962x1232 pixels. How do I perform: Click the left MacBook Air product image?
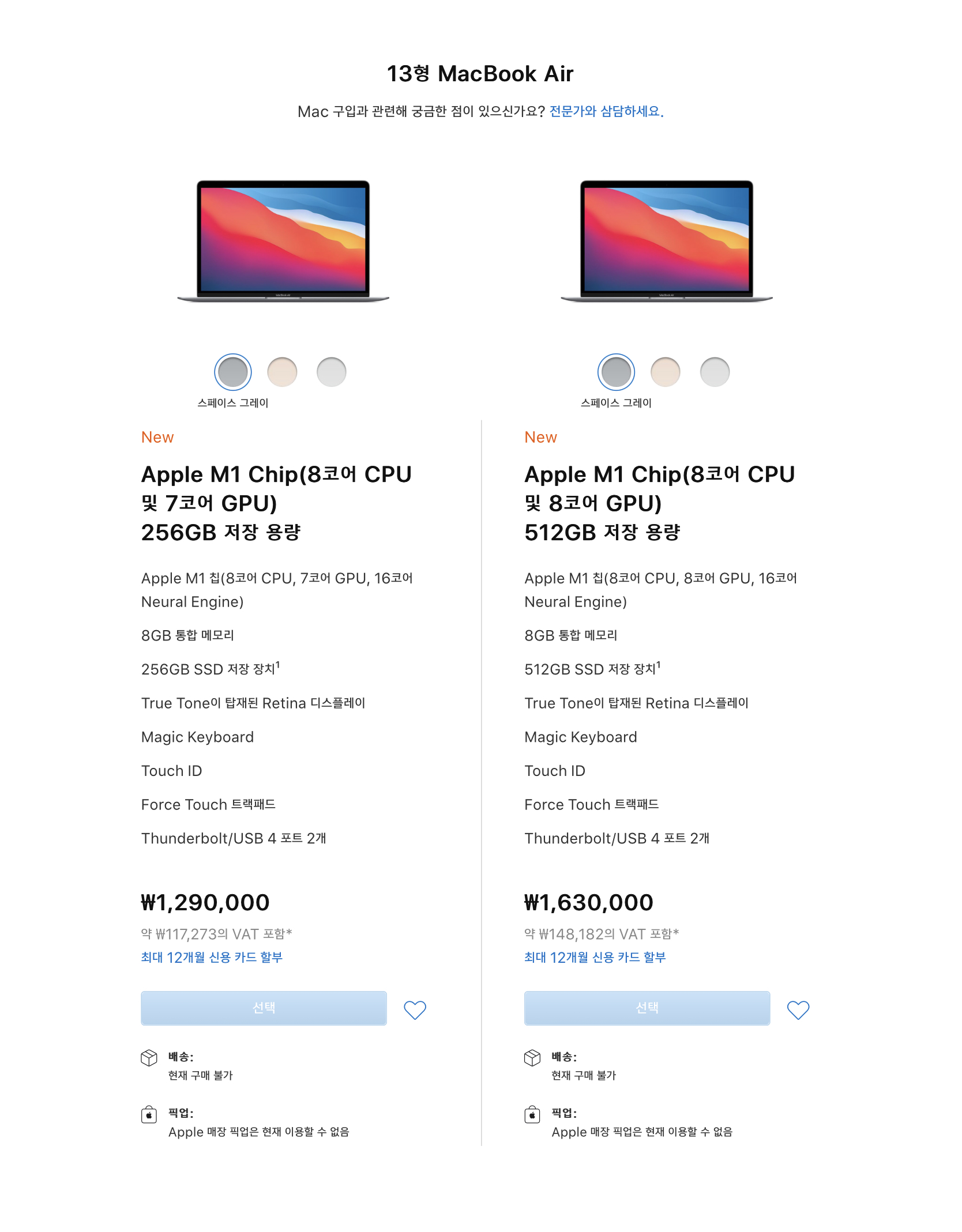pos(283,241)
